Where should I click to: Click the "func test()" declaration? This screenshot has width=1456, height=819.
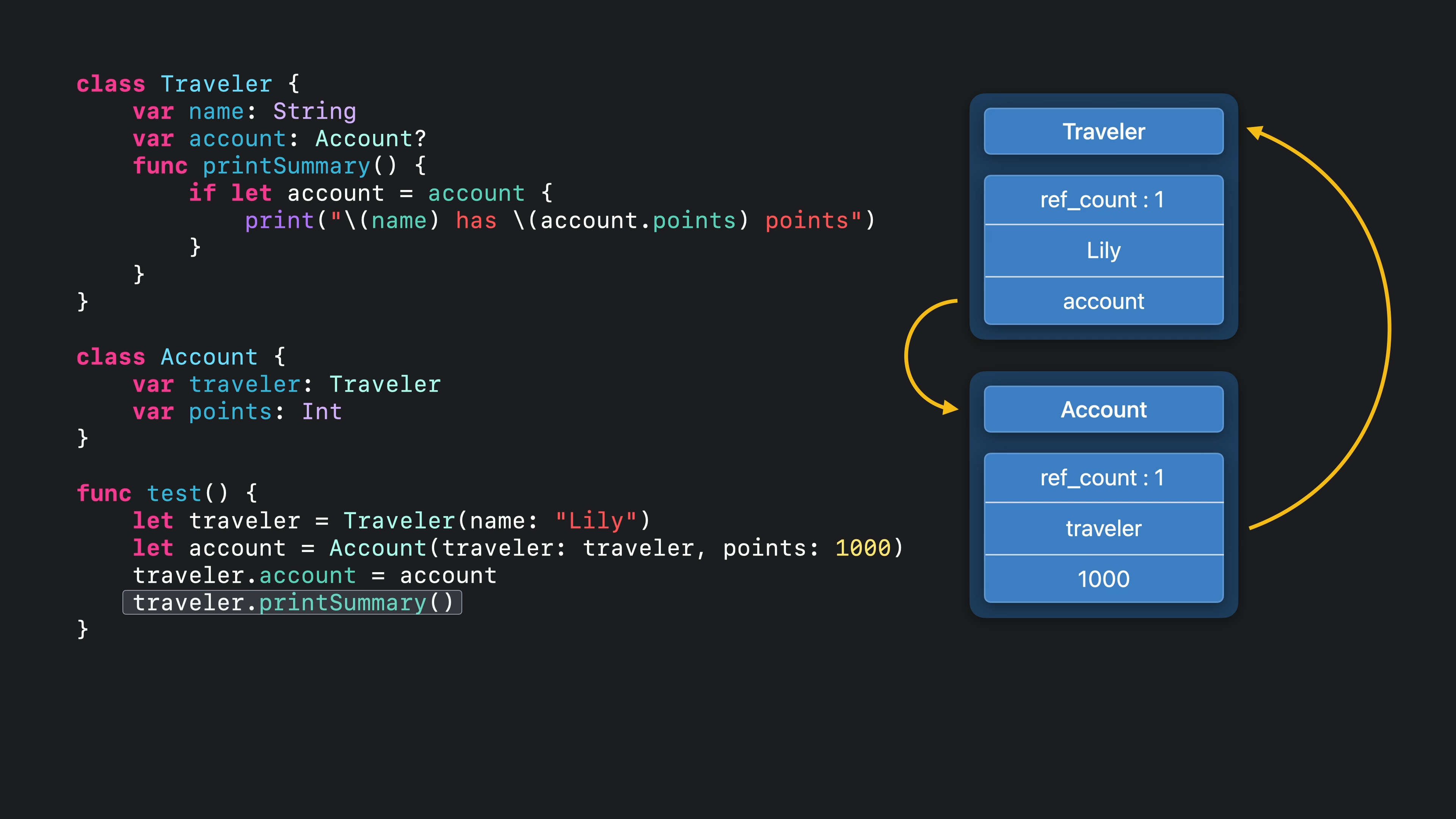152,493
